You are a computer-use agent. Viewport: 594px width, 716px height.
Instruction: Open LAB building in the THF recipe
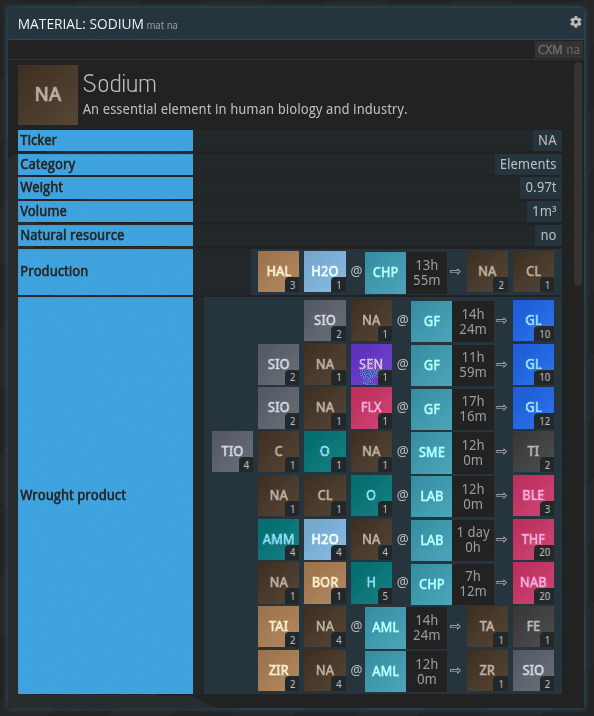coord(431,540)
